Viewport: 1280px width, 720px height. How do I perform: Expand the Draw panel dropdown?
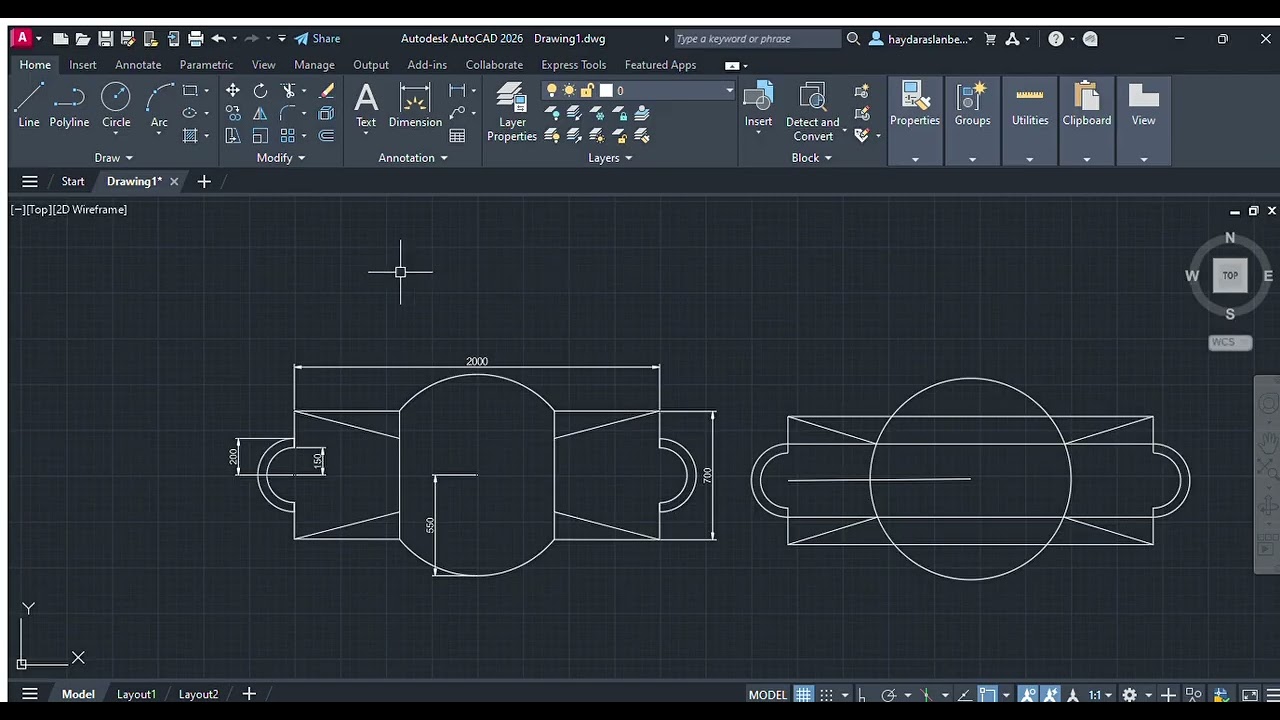coord(114,158)
